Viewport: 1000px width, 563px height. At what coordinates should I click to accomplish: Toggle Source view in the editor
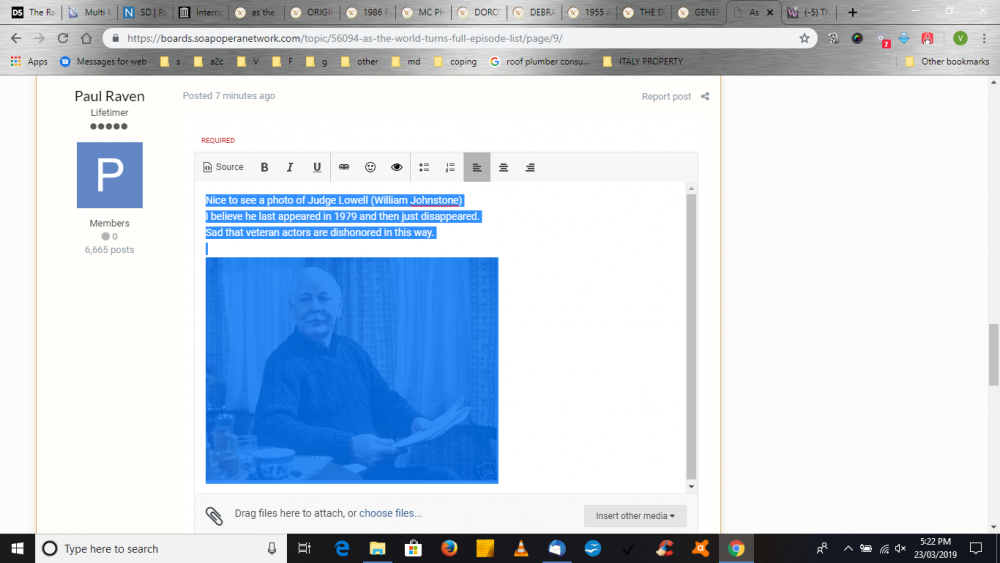tap(223, 167)
